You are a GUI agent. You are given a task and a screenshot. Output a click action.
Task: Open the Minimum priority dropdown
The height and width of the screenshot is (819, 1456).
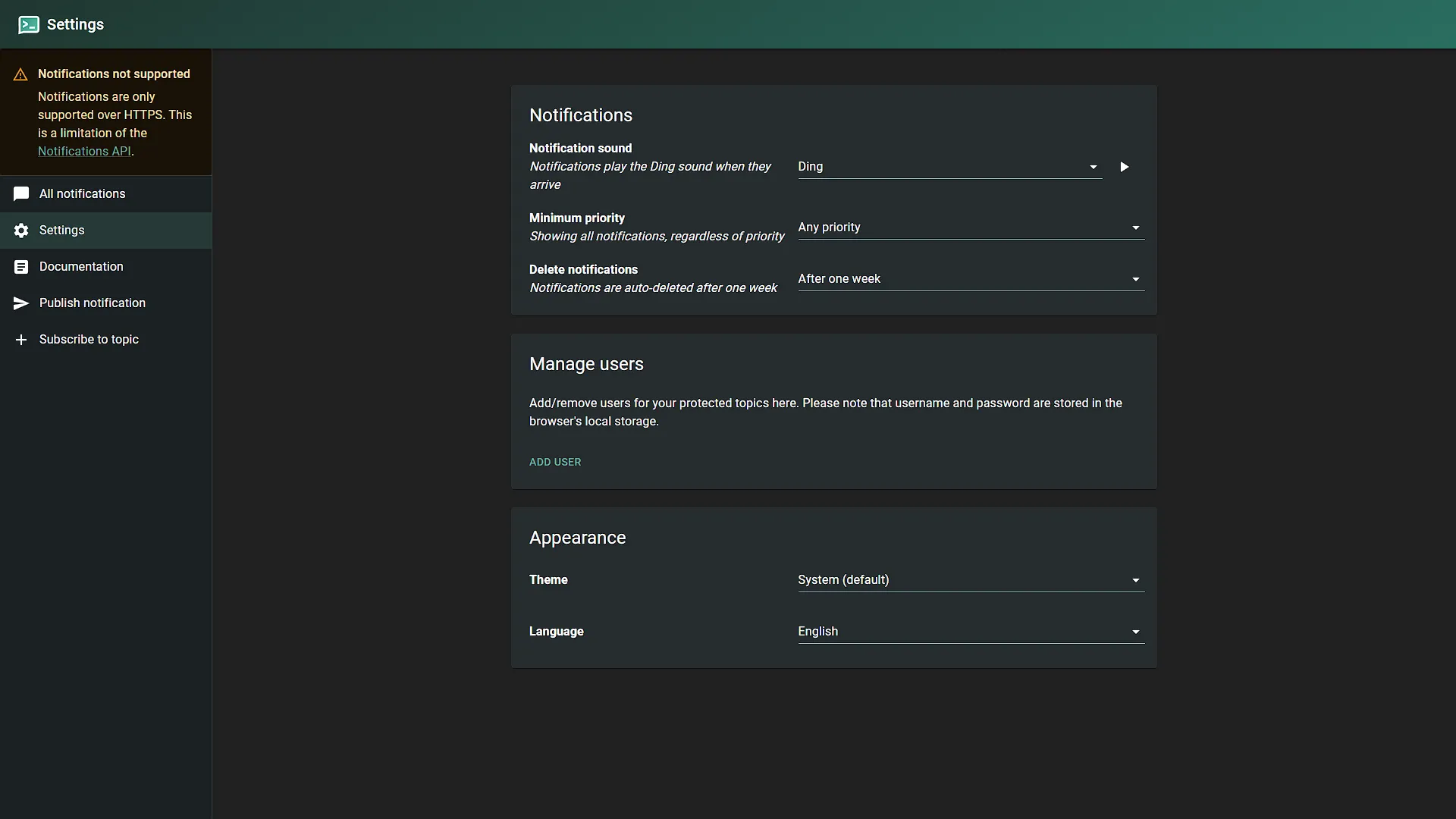pos(971,227)
